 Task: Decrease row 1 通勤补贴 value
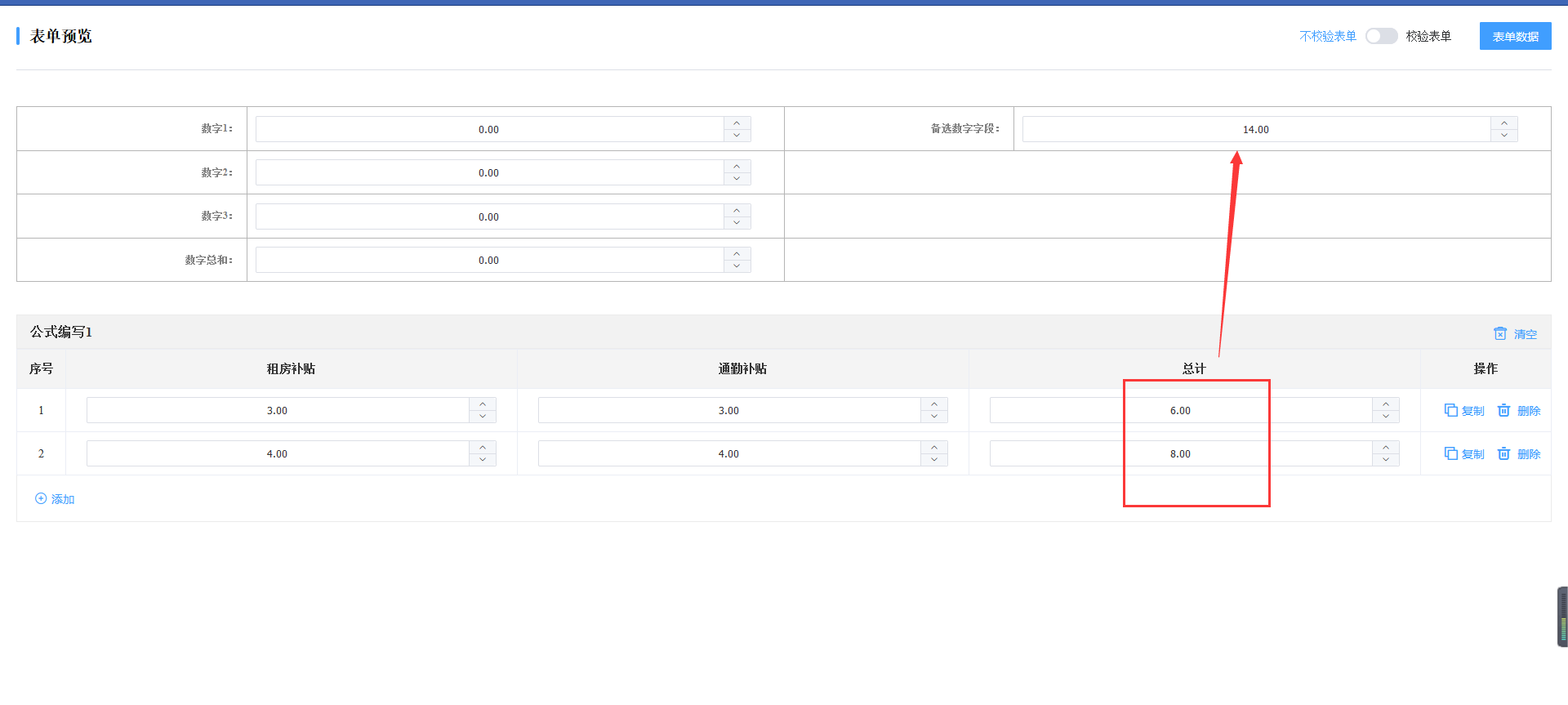pos(934,417)
